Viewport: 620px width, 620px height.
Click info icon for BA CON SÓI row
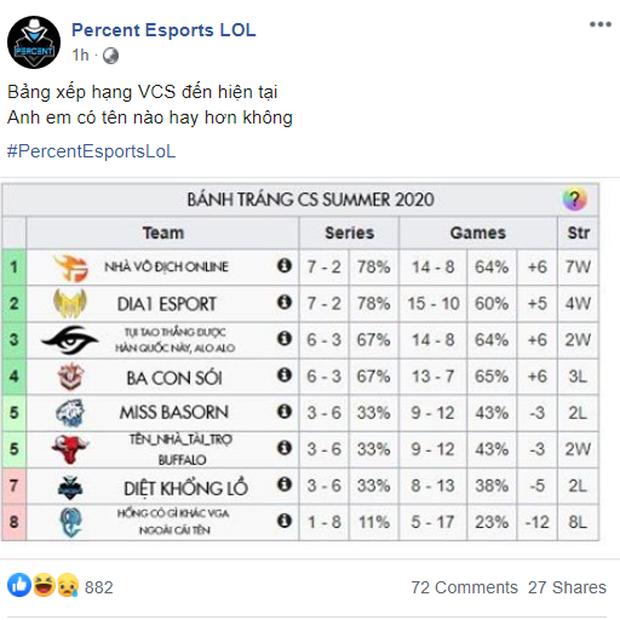click(284, 375)
